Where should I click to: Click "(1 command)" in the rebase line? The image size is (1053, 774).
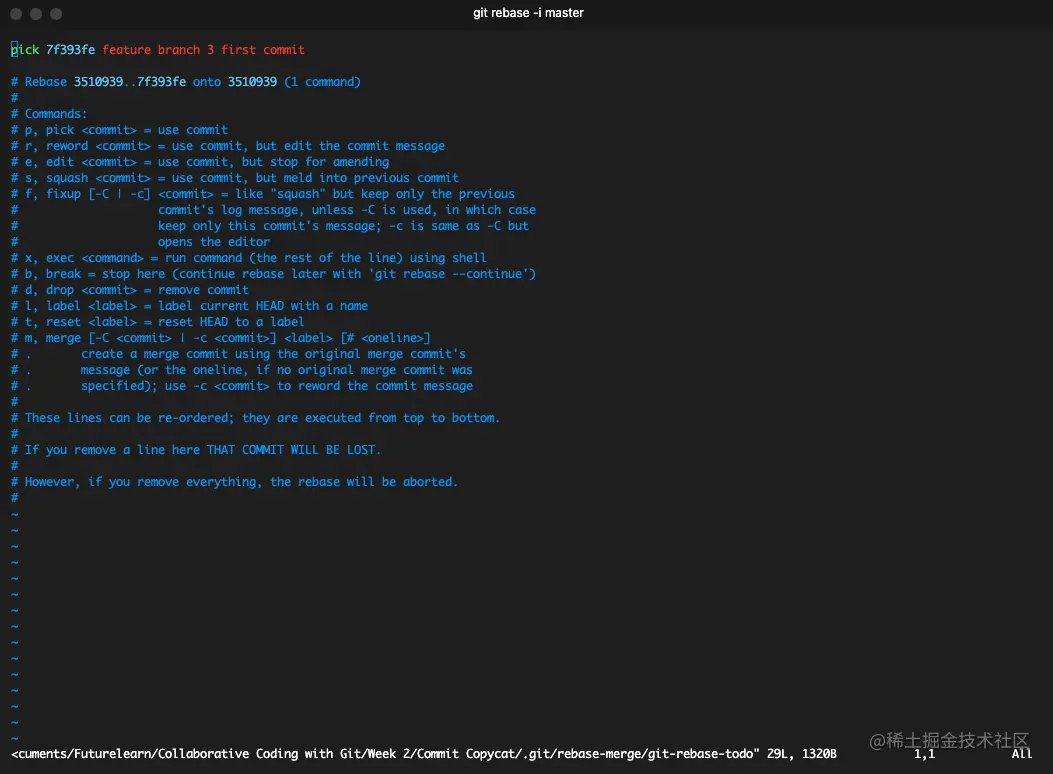coord(322,82)
